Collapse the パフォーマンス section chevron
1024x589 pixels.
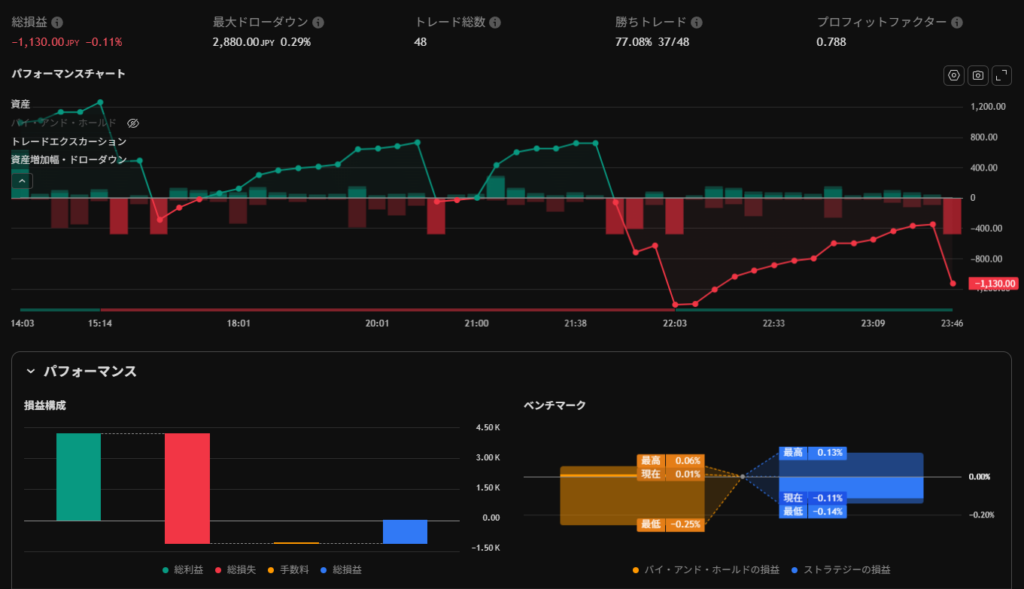click(30, 371)
